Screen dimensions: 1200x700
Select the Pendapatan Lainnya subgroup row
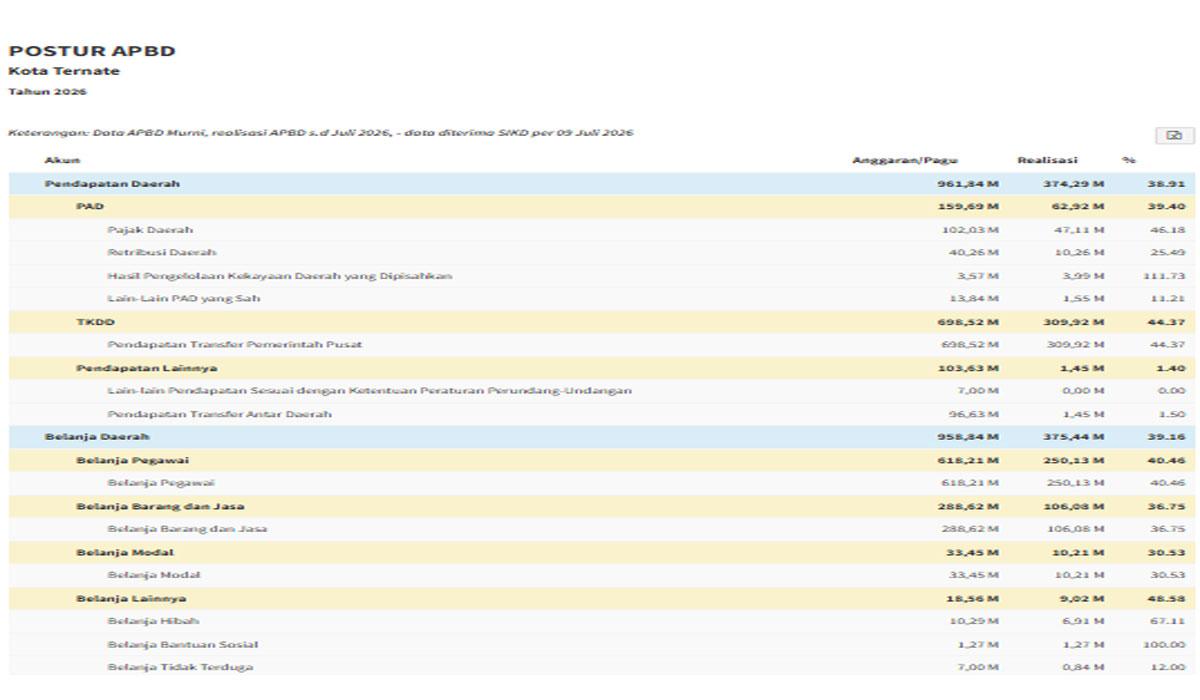[602, 368]
